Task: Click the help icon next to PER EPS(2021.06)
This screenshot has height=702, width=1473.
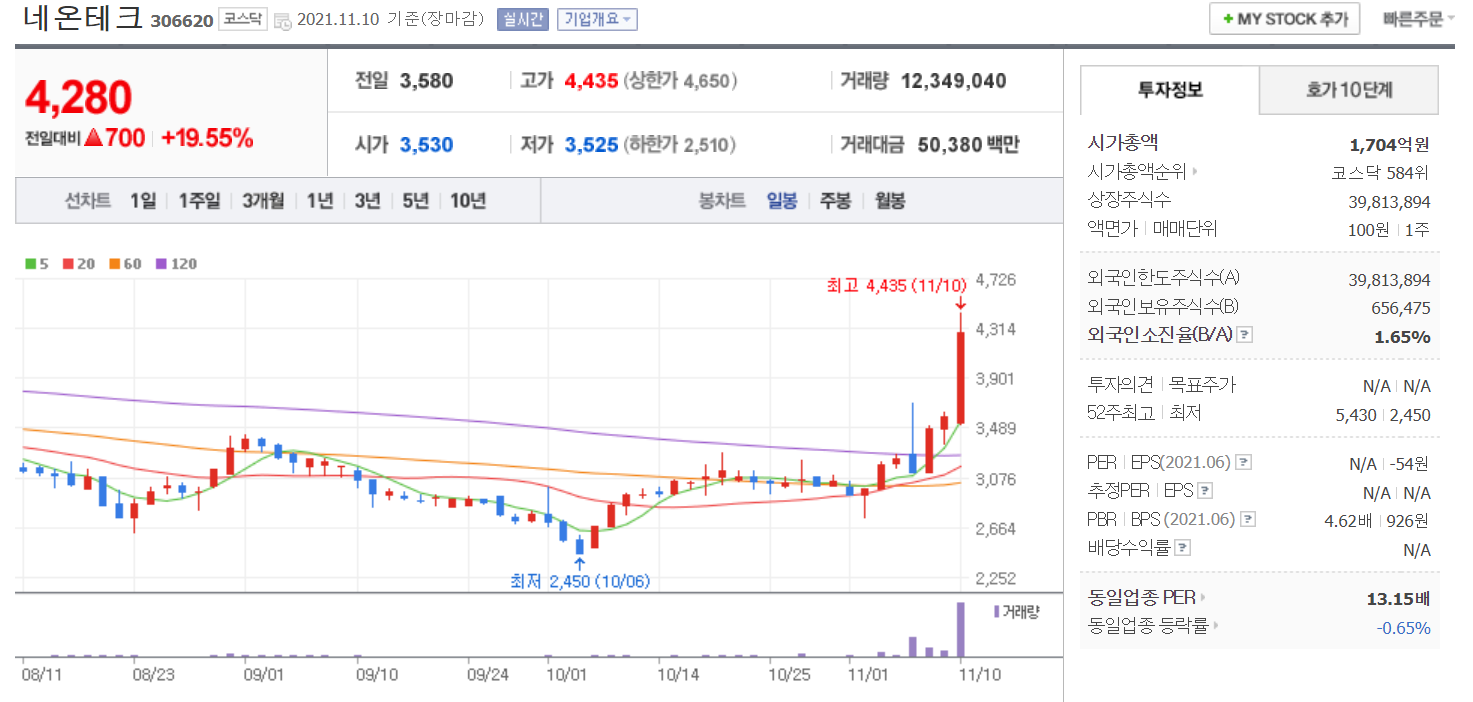Action: click(1243, 463)
